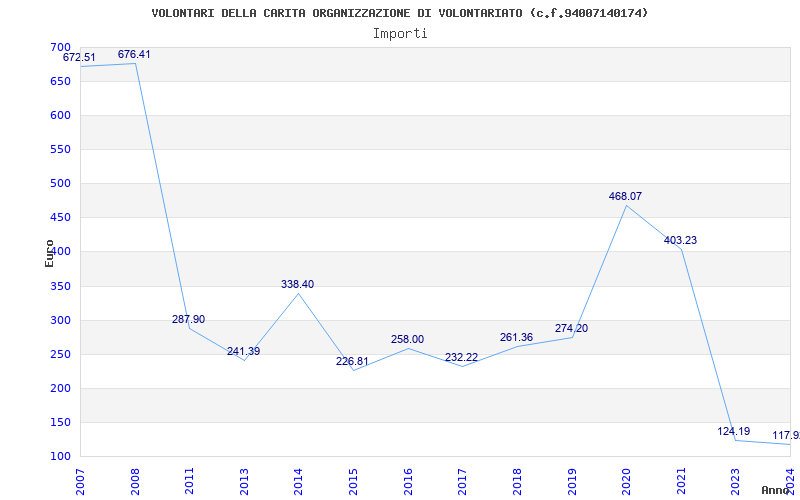Click the 'Anno' x-axis title
Image resolution: width=800 pixels, height=500 pixels.
coord(776,490)
